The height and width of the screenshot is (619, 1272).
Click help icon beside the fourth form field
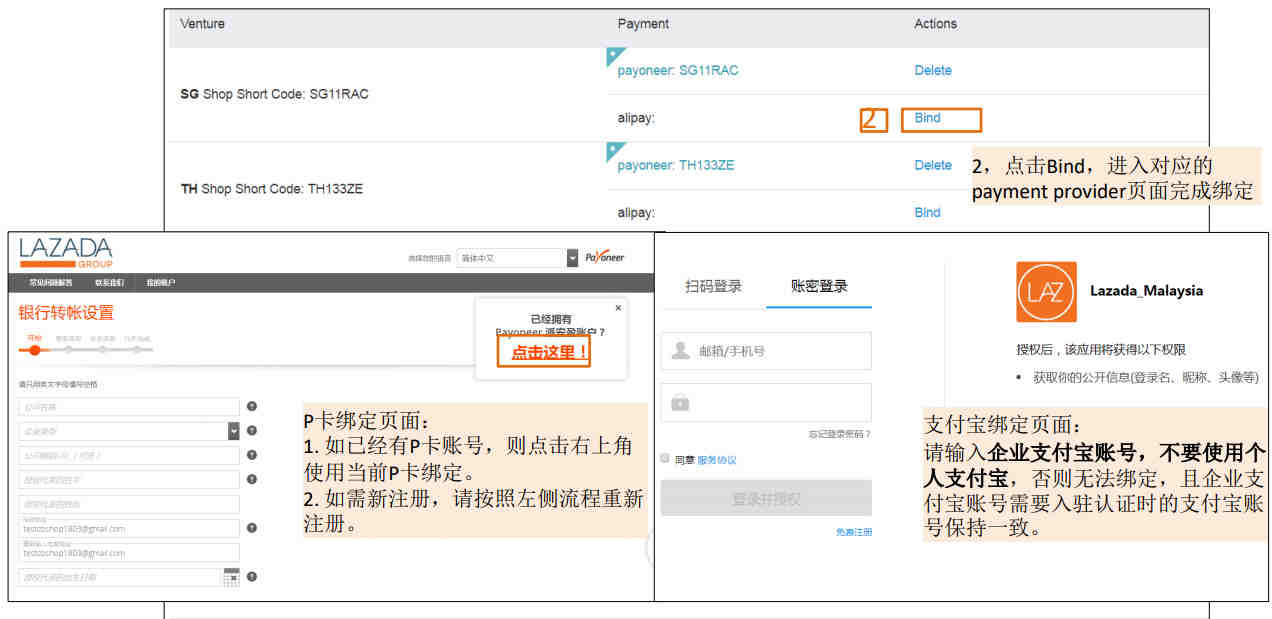point(252,480)
